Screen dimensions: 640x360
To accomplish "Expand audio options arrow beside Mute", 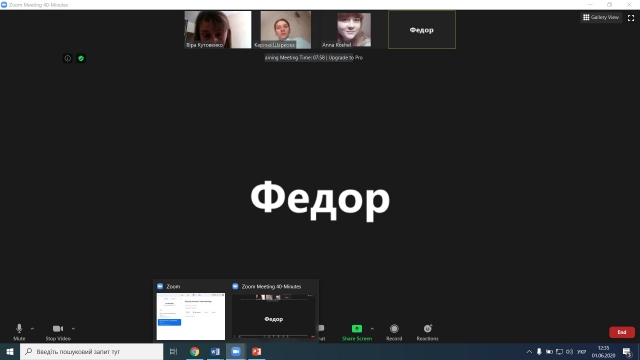I will coord(32,329).
